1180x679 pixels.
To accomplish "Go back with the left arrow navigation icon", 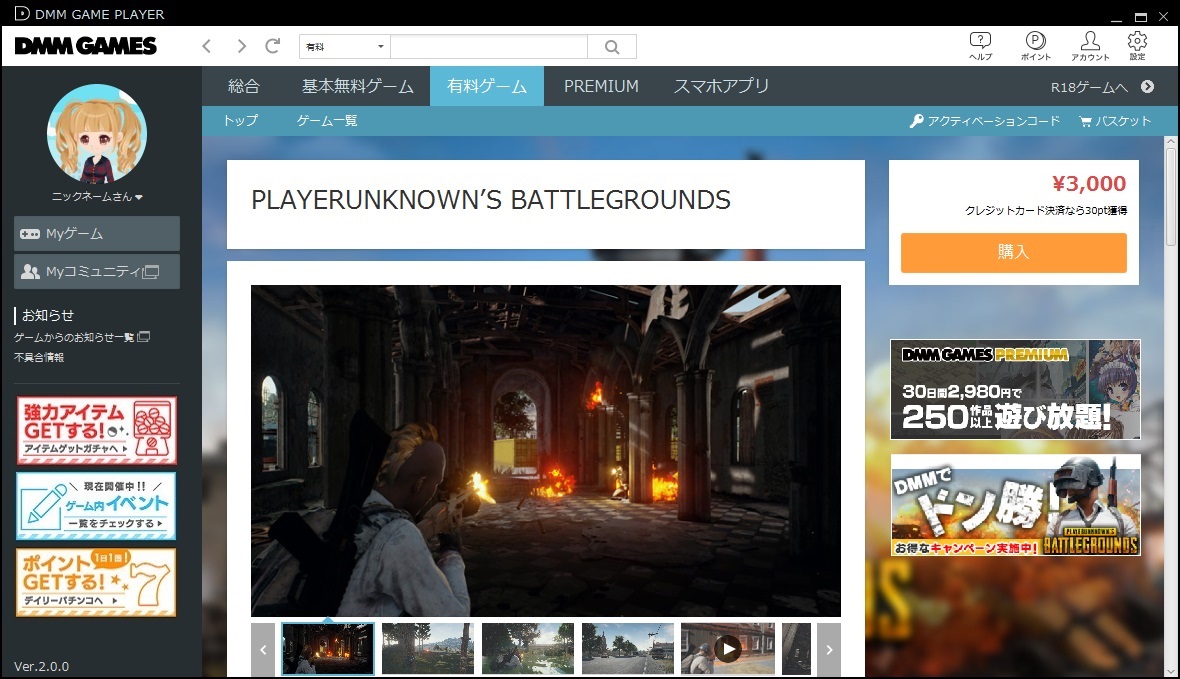I will [206, 47].
